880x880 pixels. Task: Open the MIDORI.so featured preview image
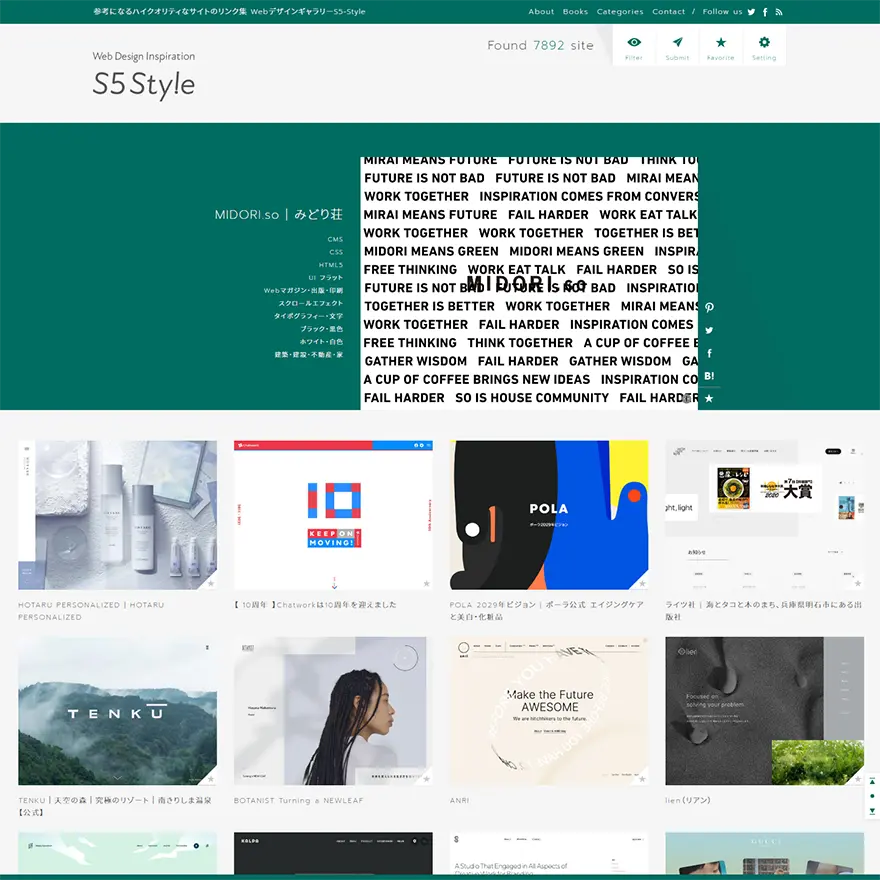[529, 283]
